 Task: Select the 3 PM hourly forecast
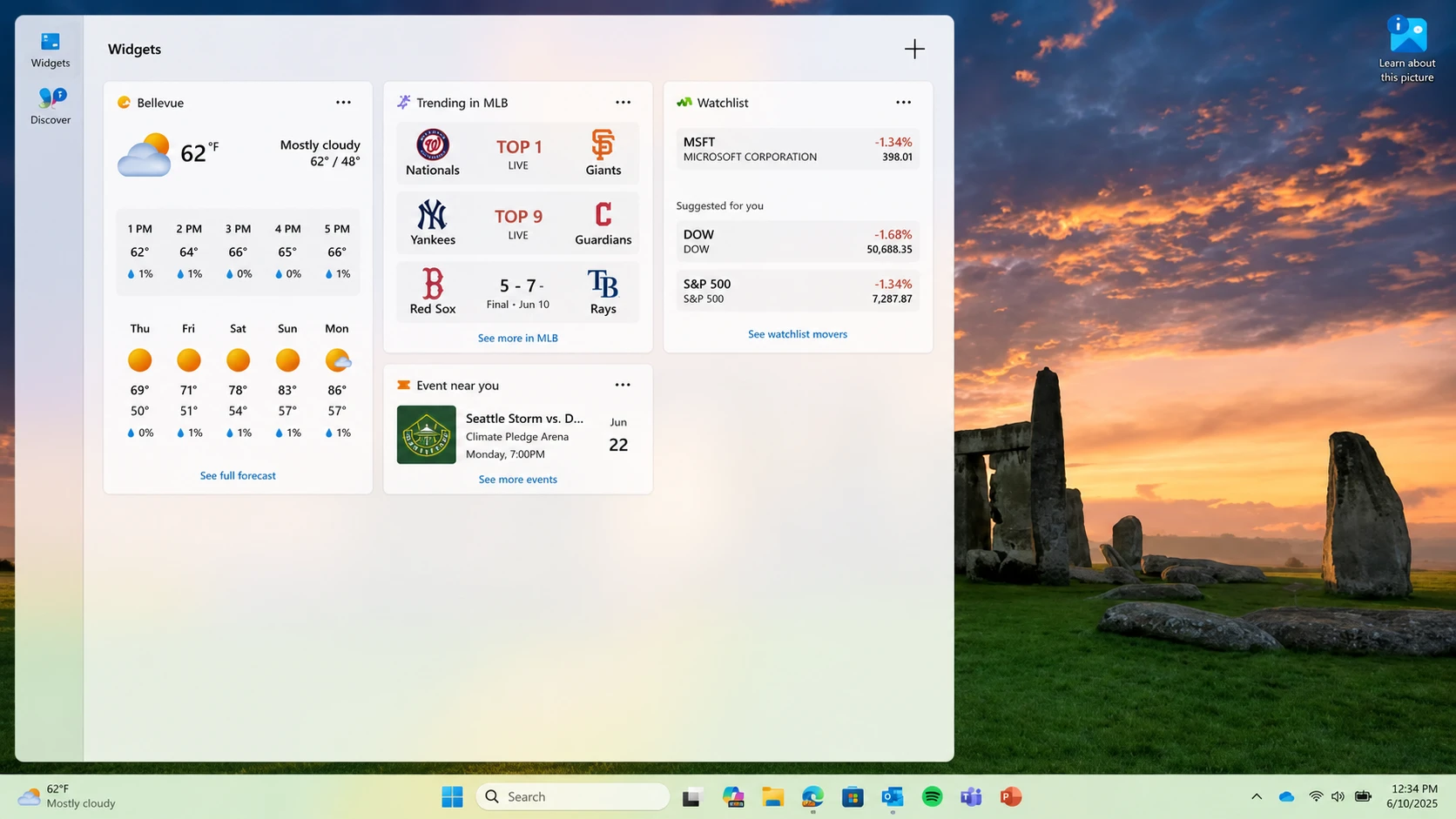coord(238,252)
